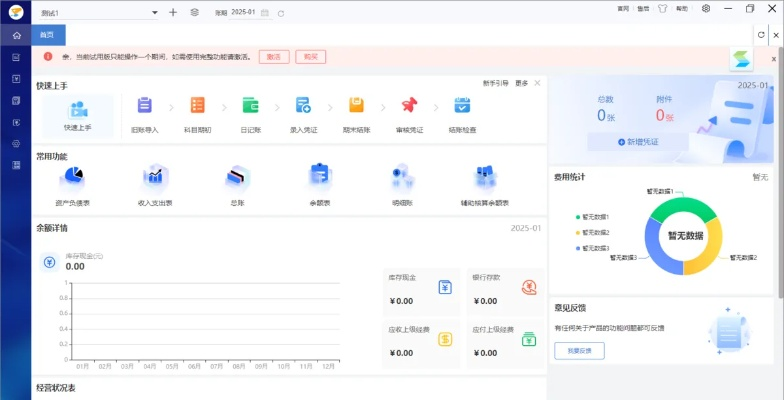
Task: Open the 科目期初 icon
Action: coord(198,106)
